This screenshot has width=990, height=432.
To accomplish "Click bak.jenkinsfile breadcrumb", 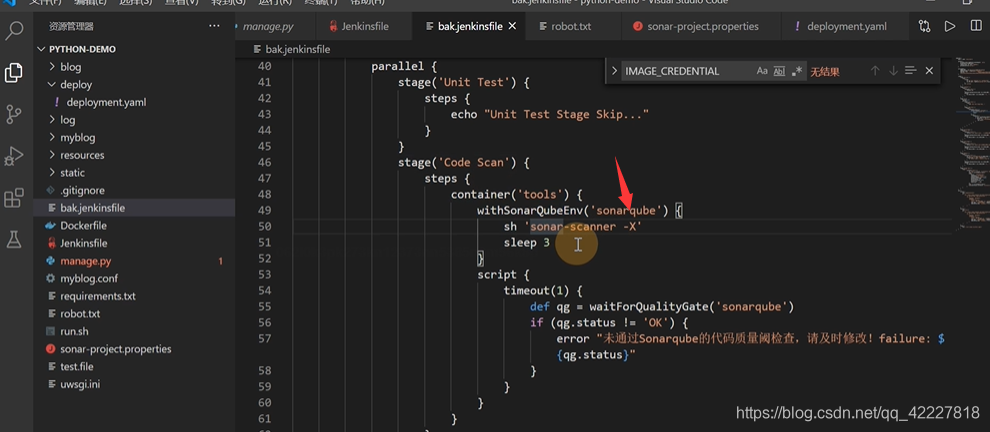I will click(x=292, y=49).
